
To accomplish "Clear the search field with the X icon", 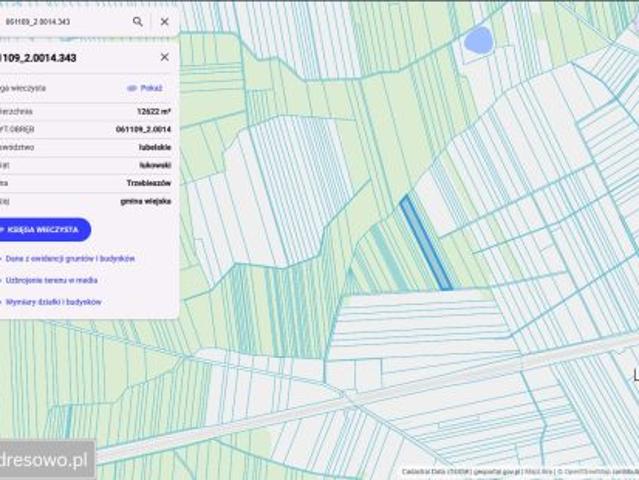I will coord(165,22).
